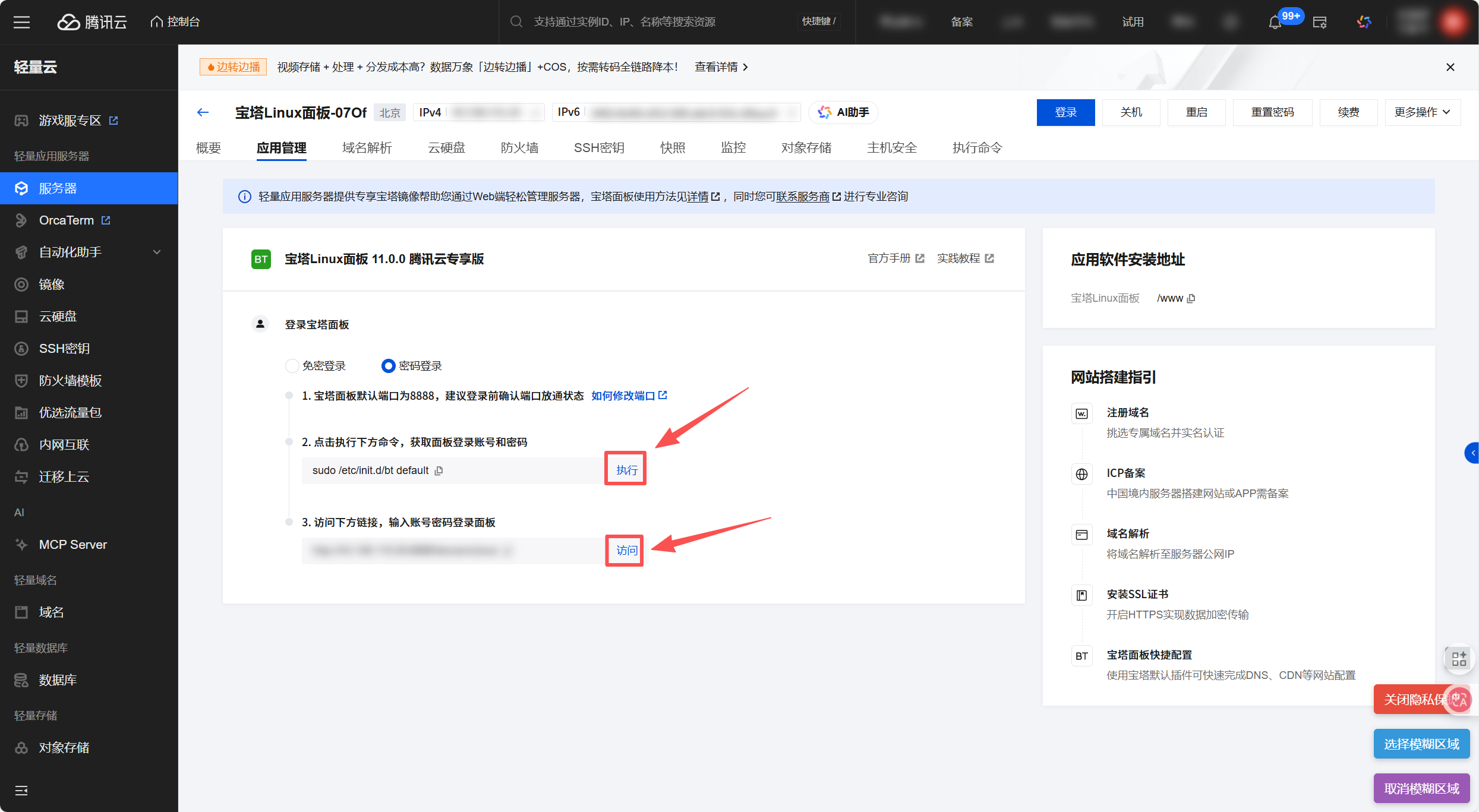Switch to the 防火墙 tab
This screenshot has height=812, width=1479.
coord(519,147)
